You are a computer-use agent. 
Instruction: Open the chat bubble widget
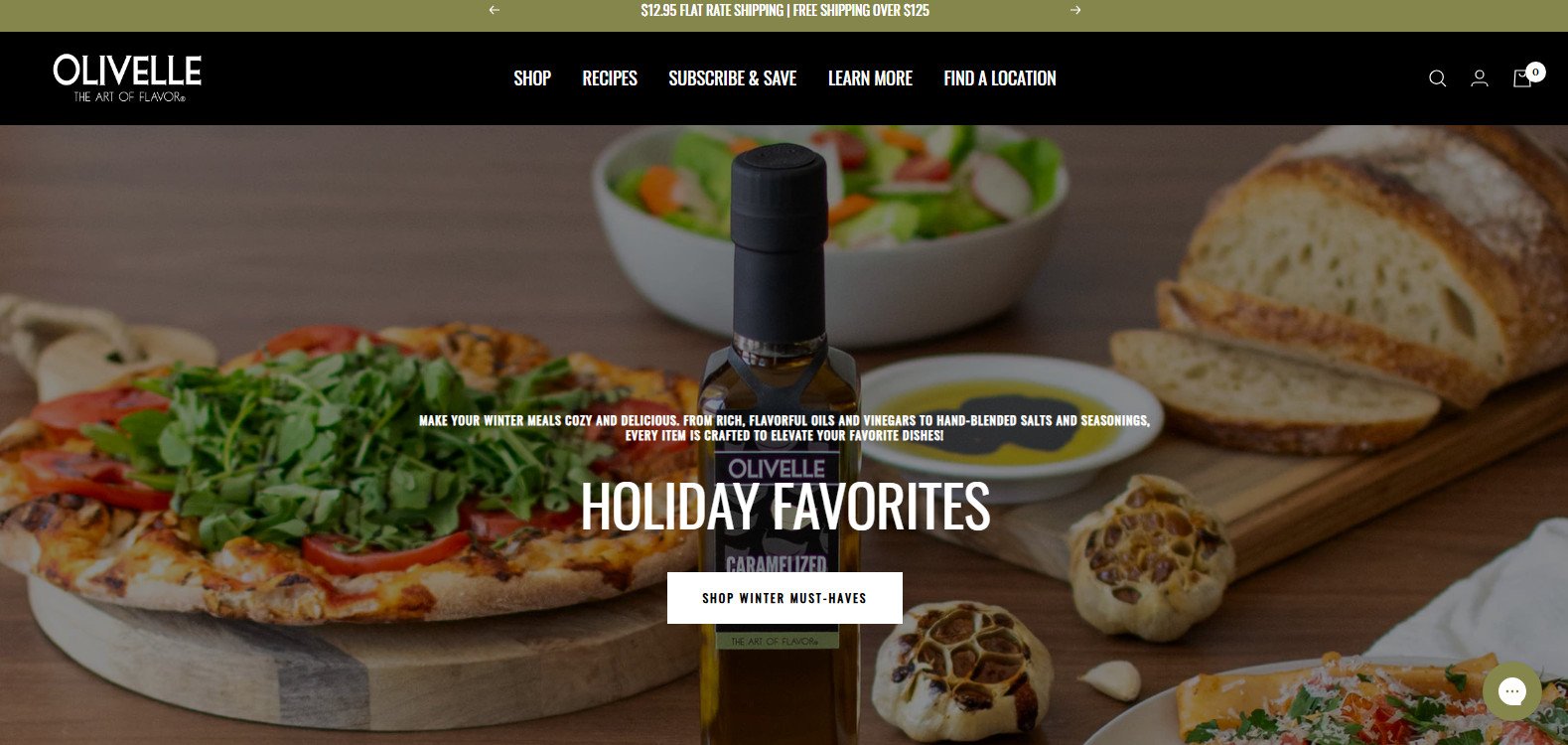pyautogui.click(x=1511, y=691)
